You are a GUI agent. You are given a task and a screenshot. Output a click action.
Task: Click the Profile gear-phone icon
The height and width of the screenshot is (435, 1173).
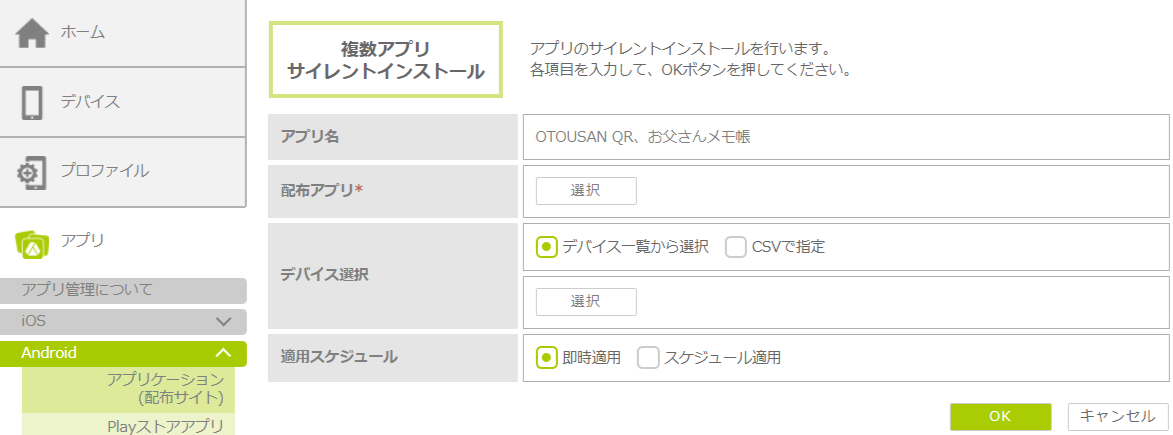pos(32,172)
